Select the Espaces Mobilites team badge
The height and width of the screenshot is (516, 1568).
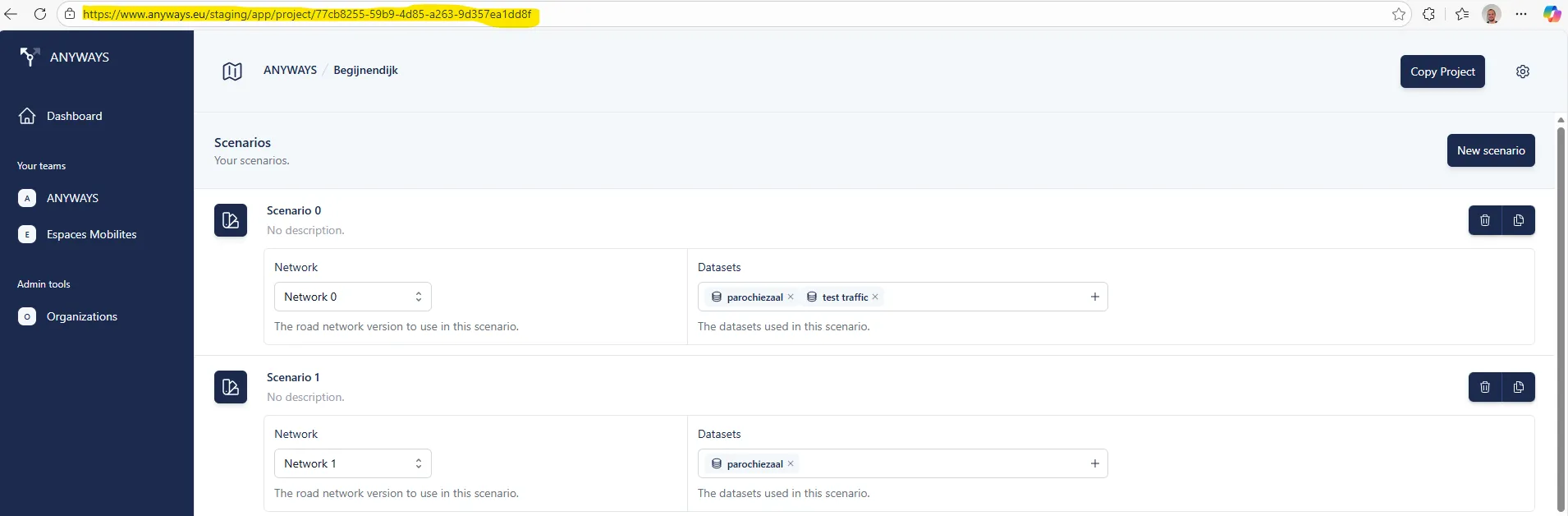pos(27,234)
